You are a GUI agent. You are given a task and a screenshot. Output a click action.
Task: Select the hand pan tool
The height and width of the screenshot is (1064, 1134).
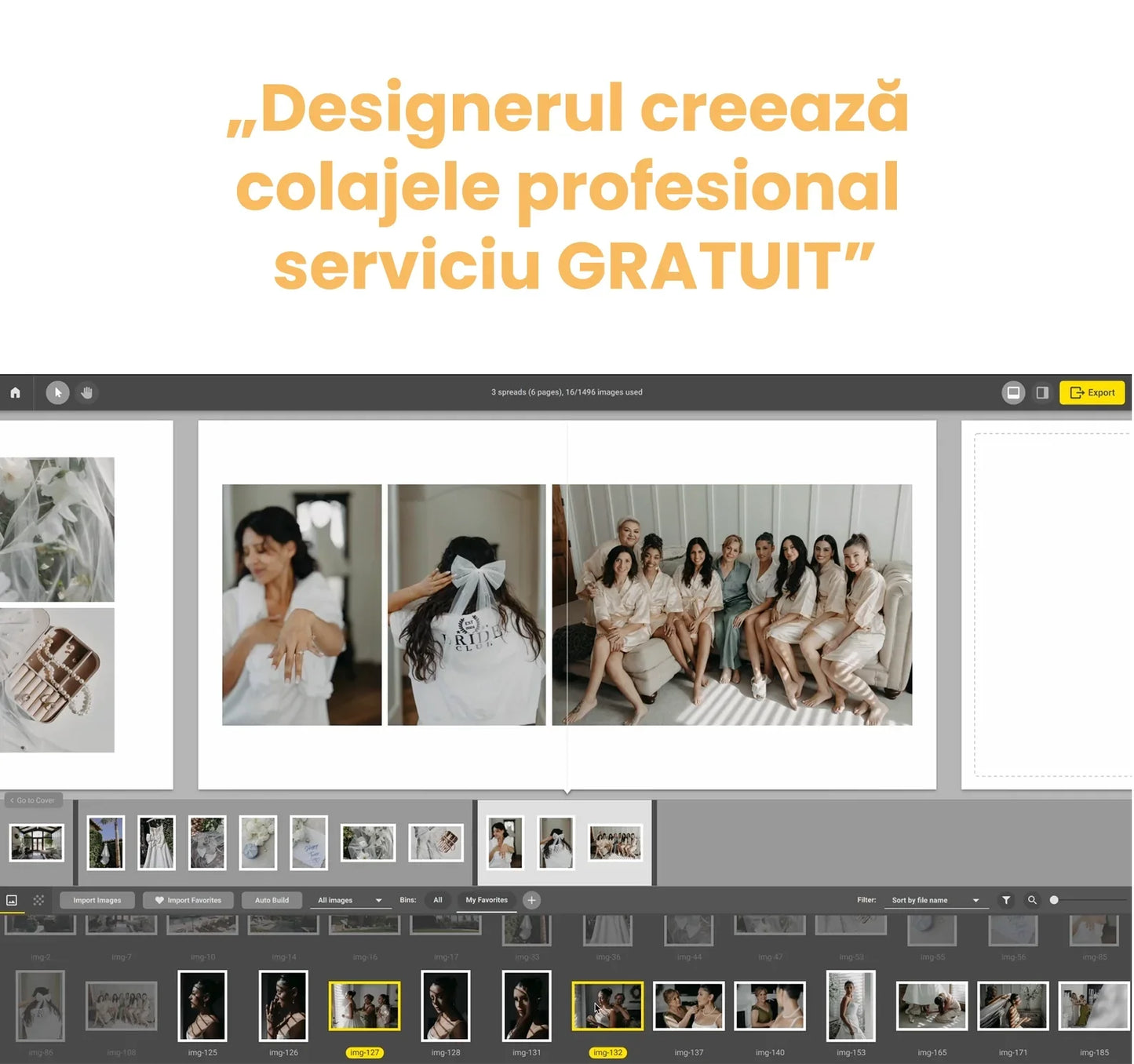[86, 392]
